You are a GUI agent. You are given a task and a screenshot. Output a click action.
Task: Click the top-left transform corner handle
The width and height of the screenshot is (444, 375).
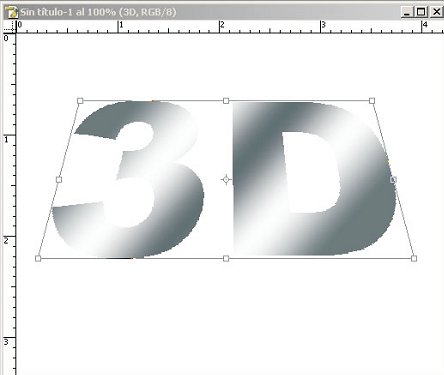tap(80, 101)
